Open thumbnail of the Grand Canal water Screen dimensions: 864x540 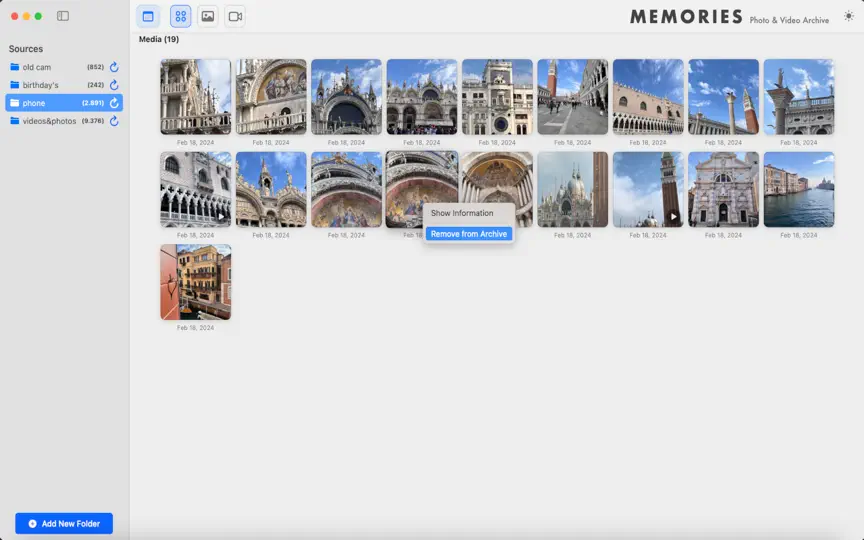[799, 190]
